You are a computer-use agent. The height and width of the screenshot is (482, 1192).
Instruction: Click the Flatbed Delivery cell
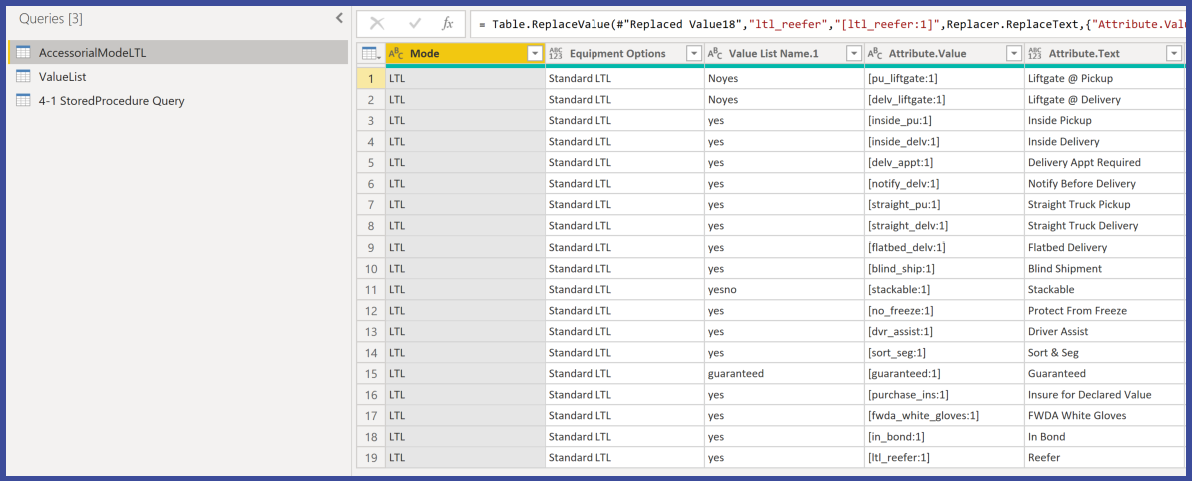pos(1104,247)
